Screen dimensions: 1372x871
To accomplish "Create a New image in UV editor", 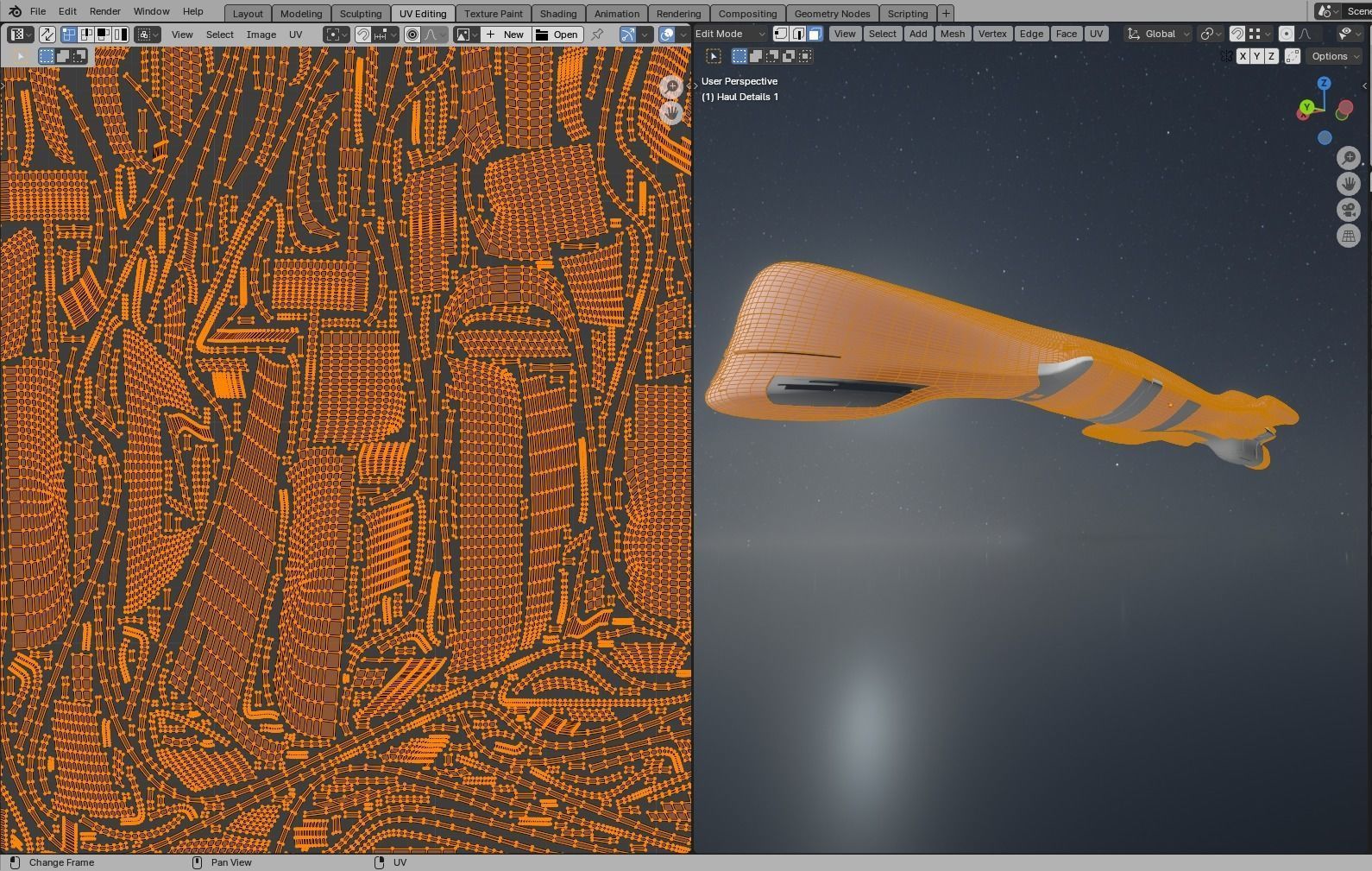I will tap(506, 35).
